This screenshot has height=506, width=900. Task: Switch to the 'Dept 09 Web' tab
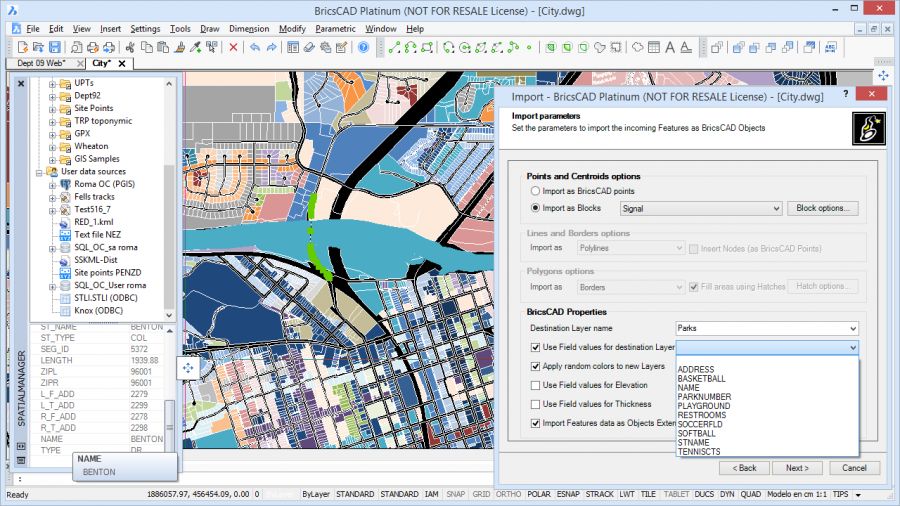[41, 63]
